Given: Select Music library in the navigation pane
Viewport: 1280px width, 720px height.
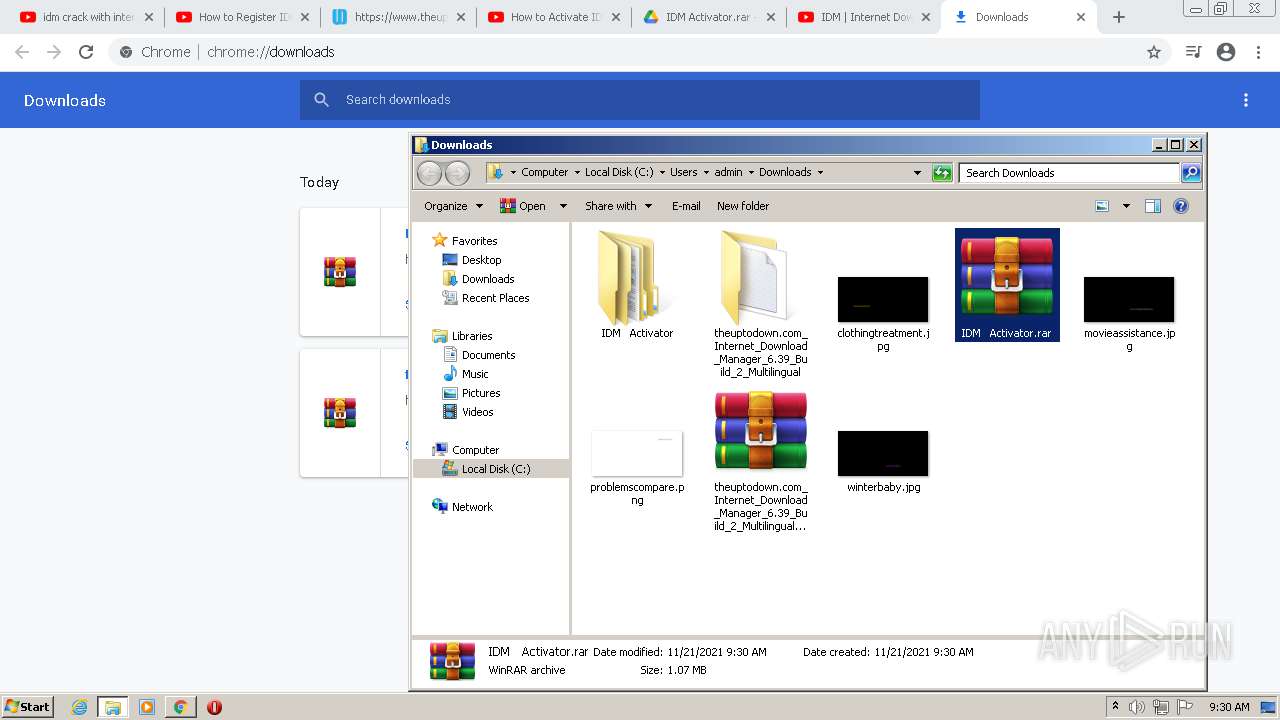Looking at the screenshot, I should 475,374.
